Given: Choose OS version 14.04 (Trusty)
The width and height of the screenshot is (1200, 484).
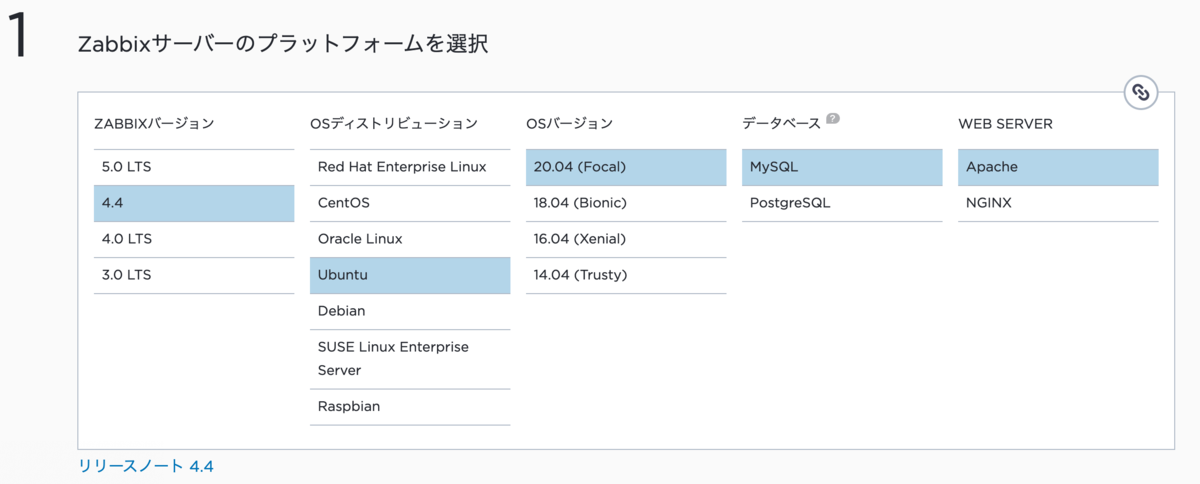Looking at the screenshot, I should pos(626,275).
